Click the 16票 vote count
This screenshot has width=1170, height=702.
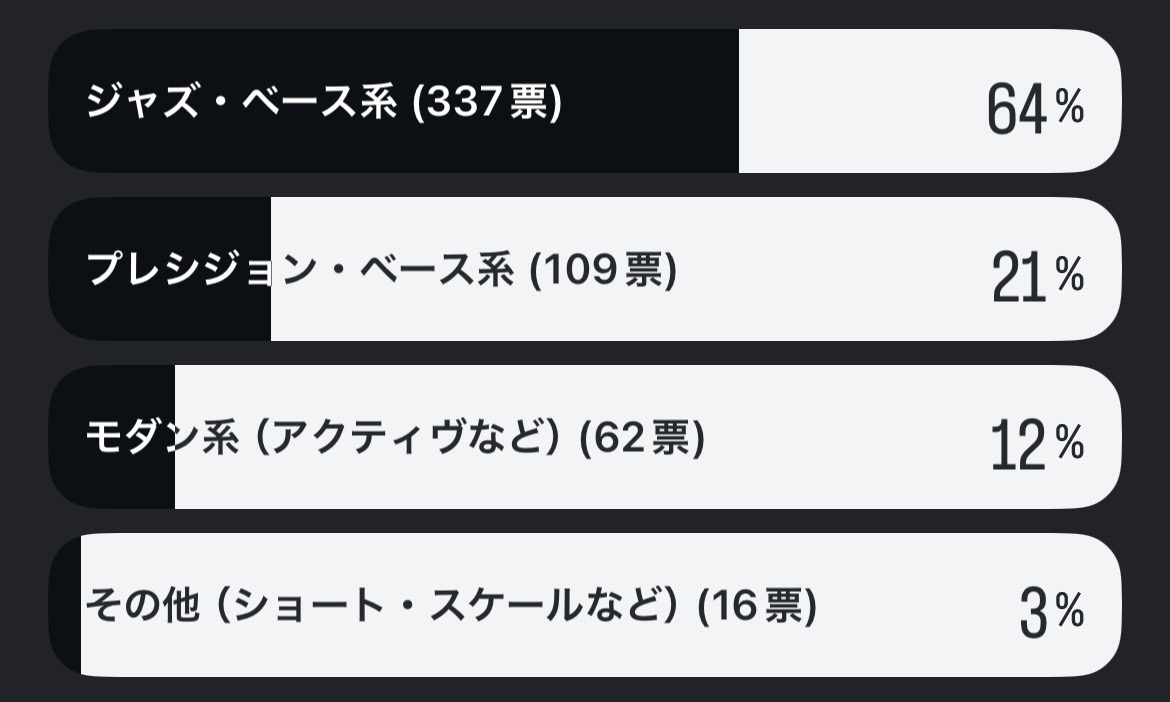point(756,606)
